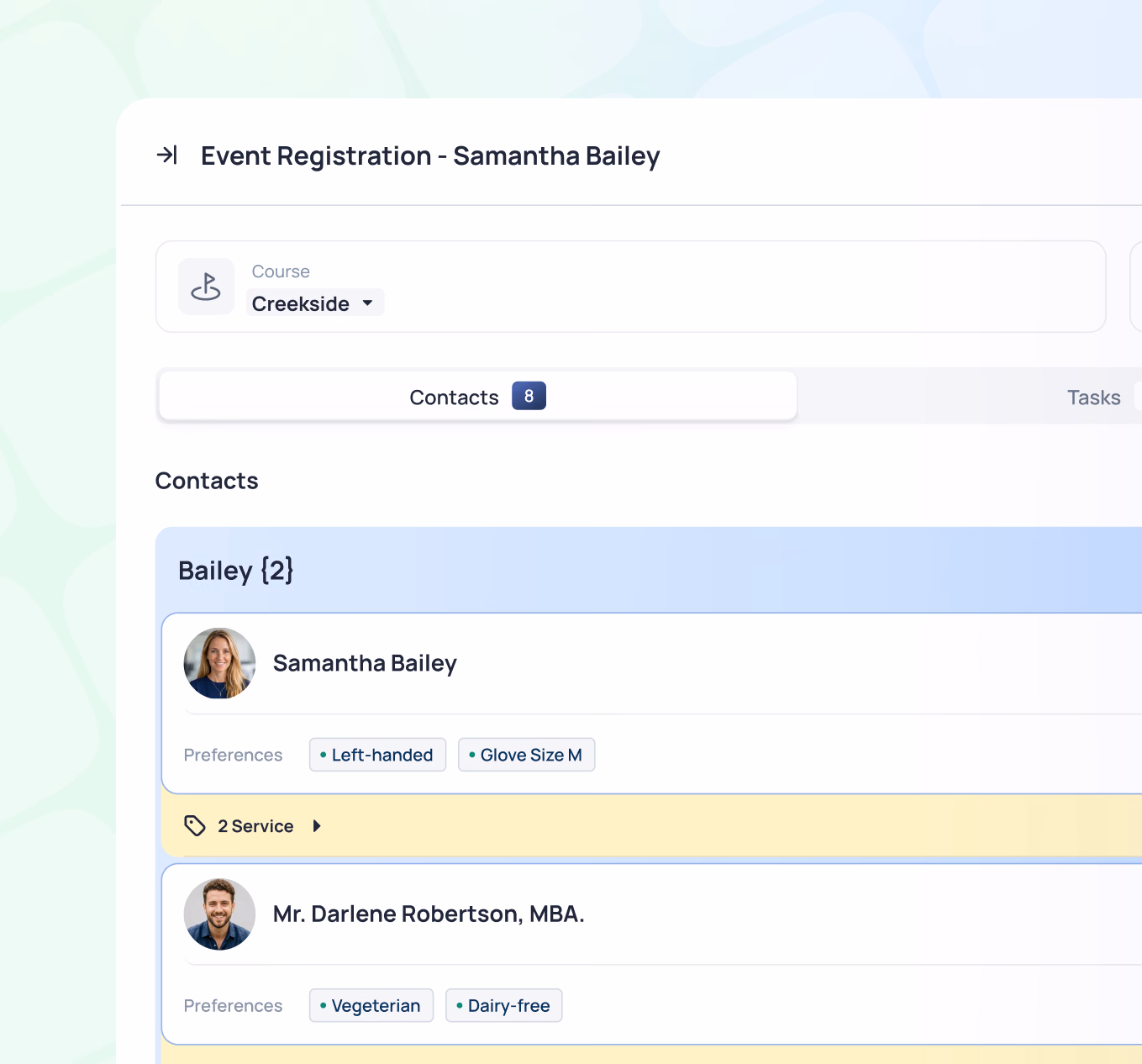Open Darlene Robertson's avatar photo
Screen dimensions: 1142x1064
(219, 914)
